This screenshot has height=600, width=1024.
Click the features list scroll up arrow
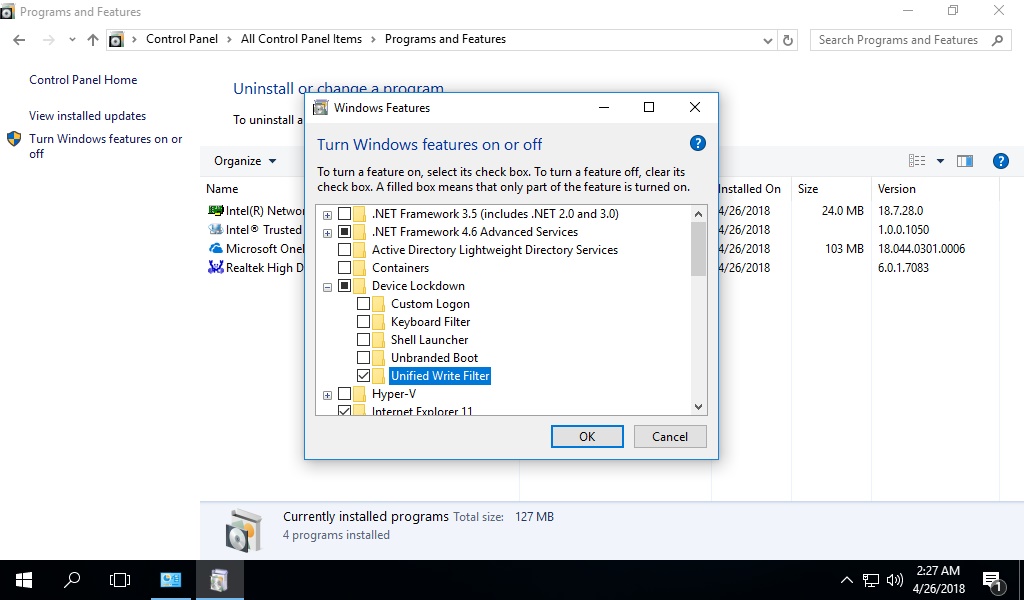point(698,213)
